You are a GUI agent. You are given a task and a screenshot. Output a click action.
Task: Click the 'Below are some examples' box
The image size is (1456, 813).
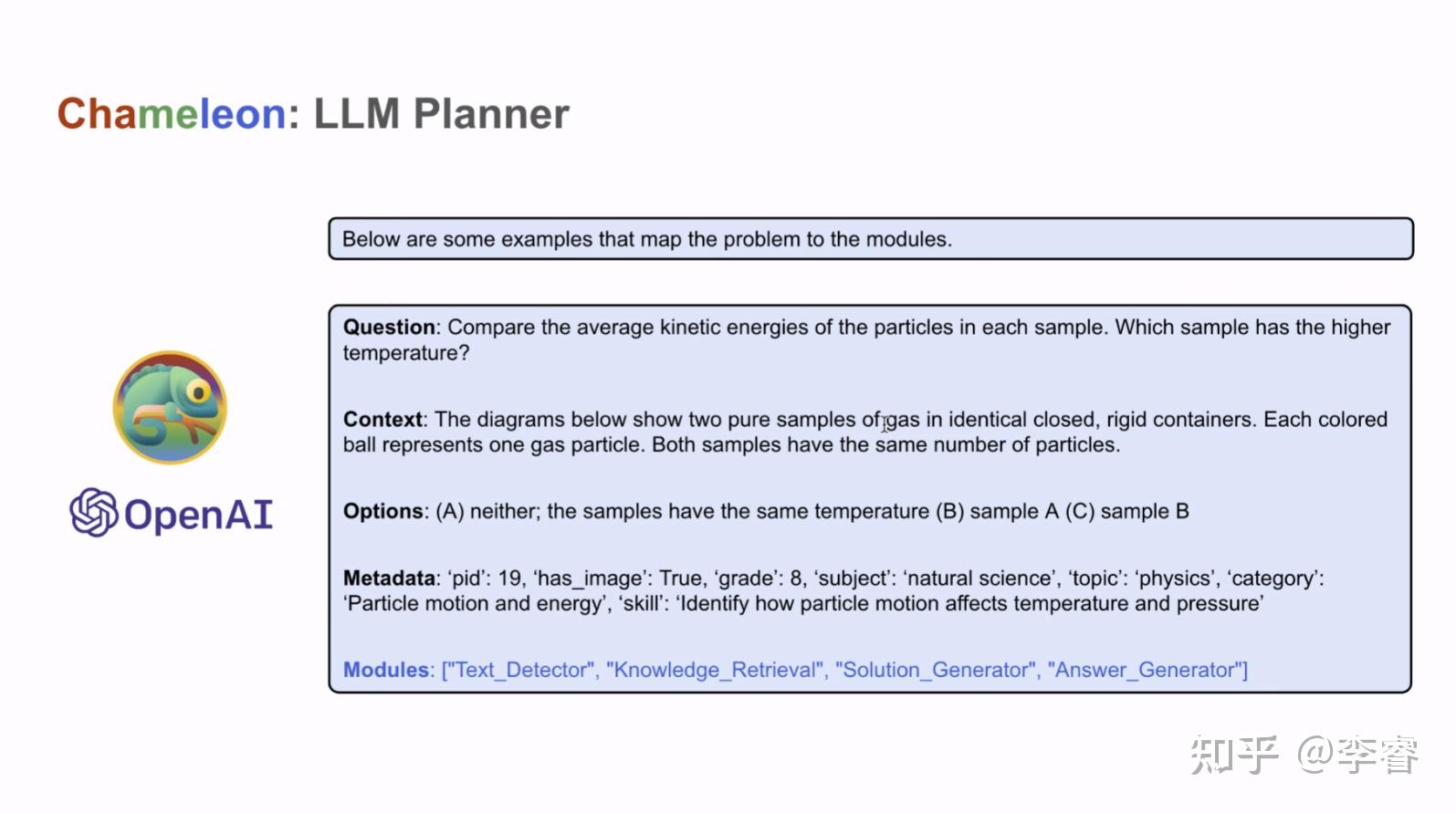click(x=871, y=239)
